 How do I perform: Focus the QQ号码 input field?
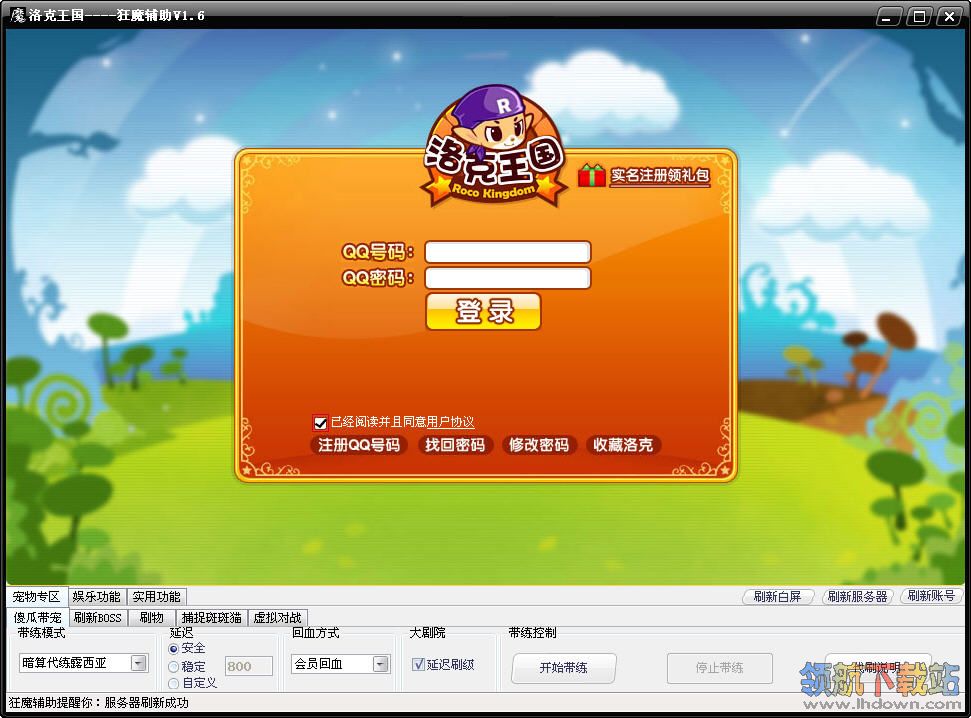pyautogui.click(x=508, y=252)
